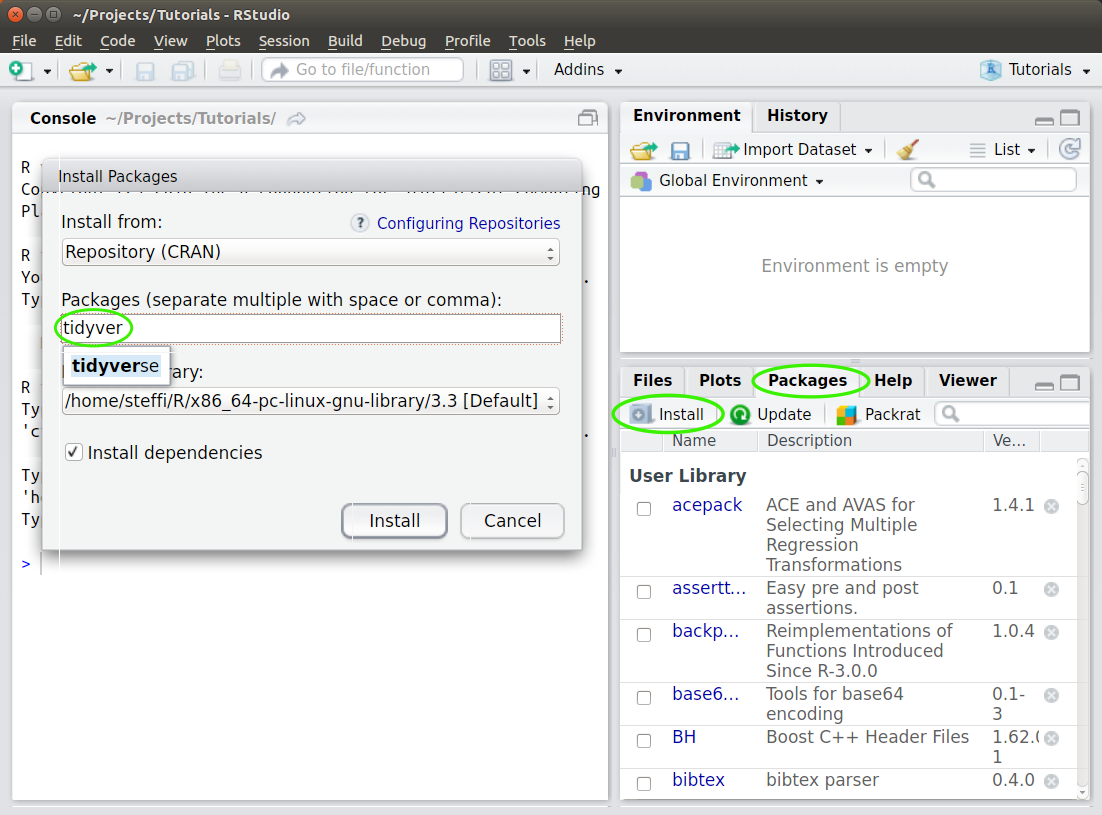This screenshot has width=1102, height=815.
Task: Open the bibtex package link
Action: pos(698,780)
